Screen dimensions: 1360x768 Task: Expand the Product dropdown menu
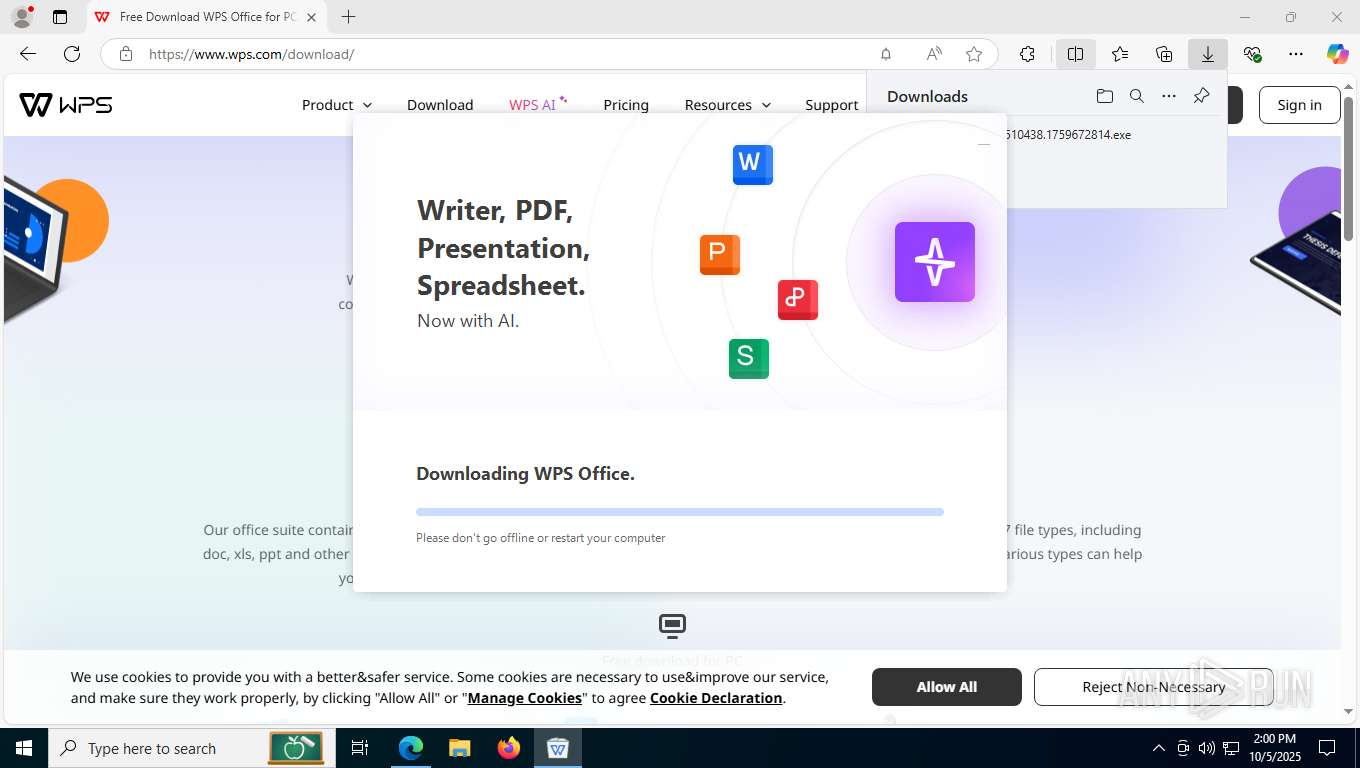coord(337,104)
